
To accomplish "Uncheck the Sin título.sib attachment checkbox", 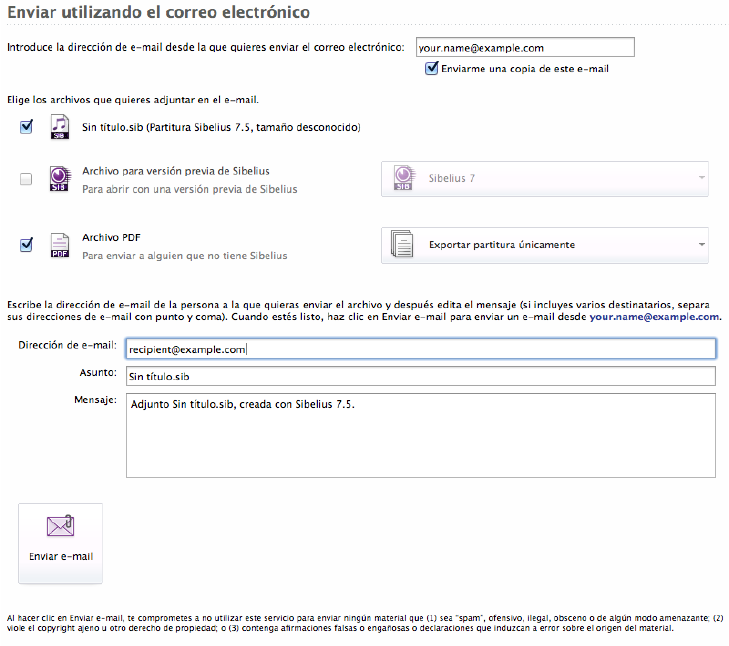I will [x=26, y=127].
